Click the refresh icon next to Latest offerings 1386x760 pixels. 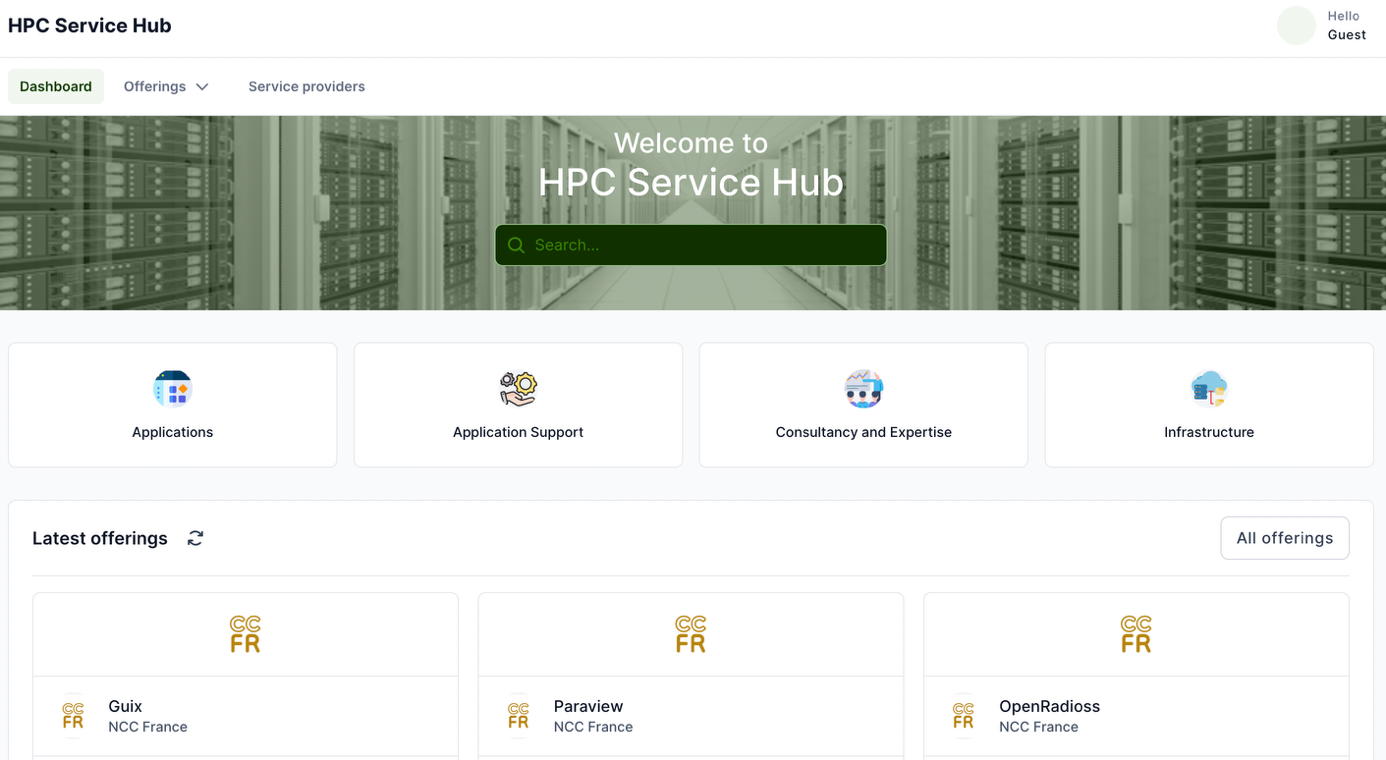(195, 538)
